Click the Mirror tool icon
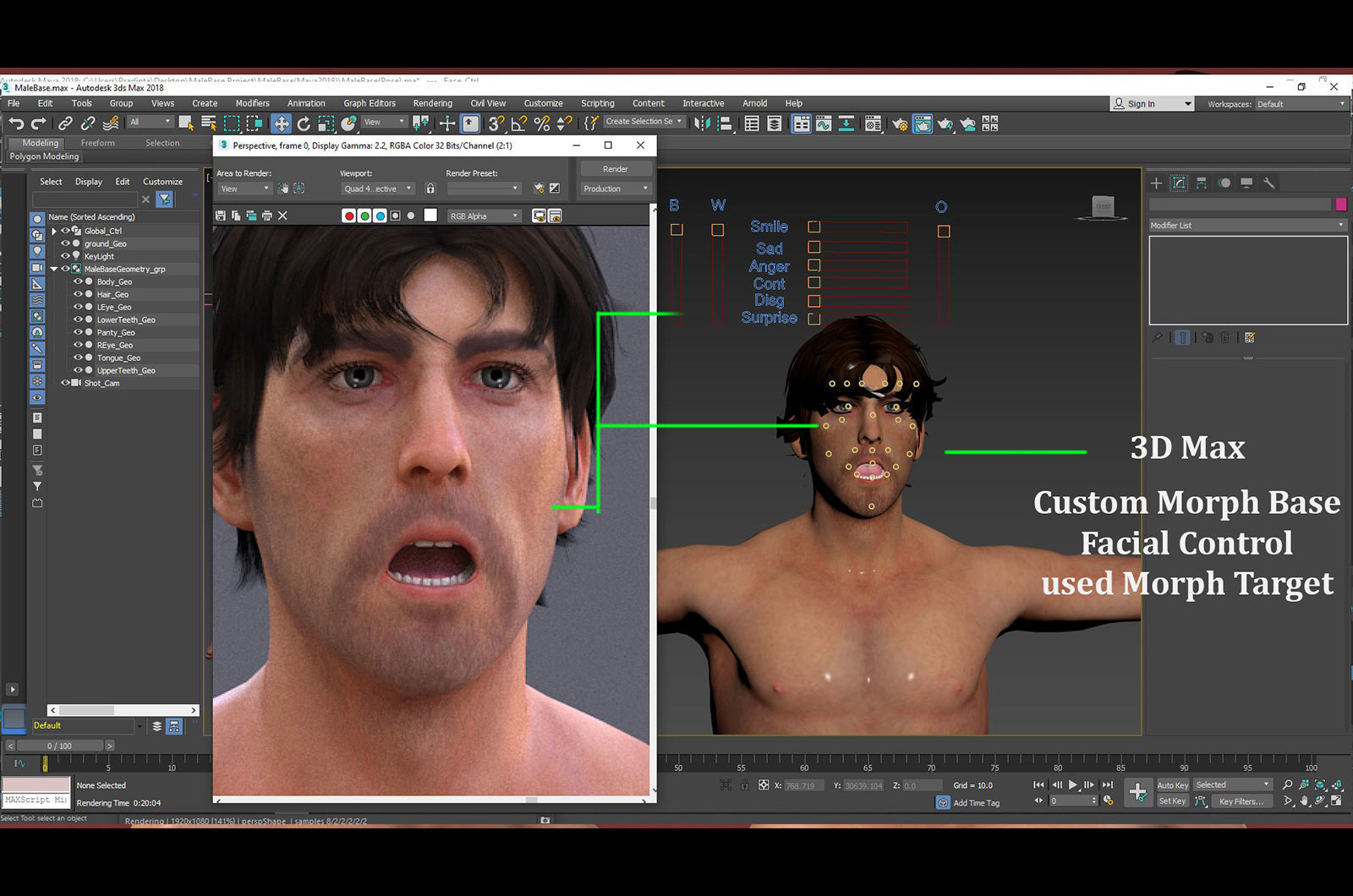The width and height of the screenshot is (1353, 896). click(x=702, y=123)
